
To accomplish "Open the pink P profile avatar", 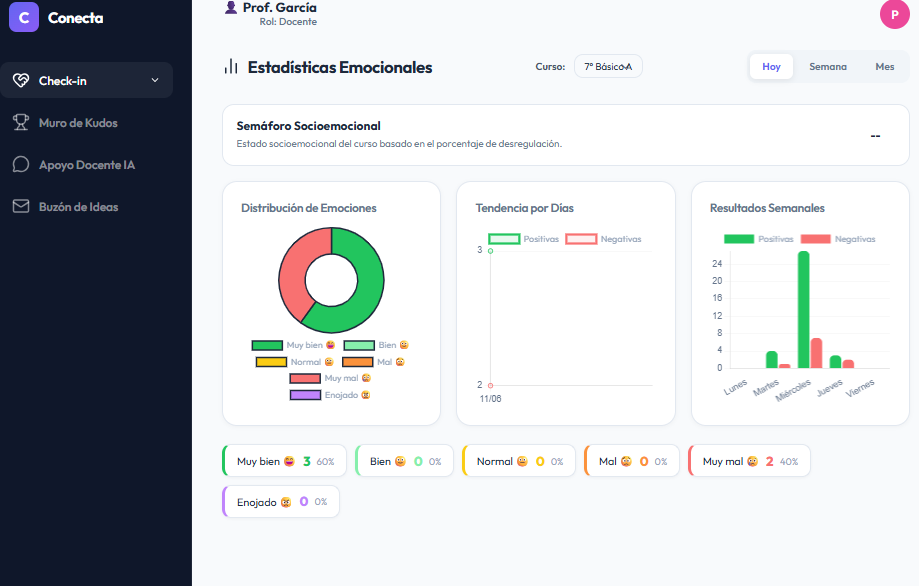I will point(894,15).
